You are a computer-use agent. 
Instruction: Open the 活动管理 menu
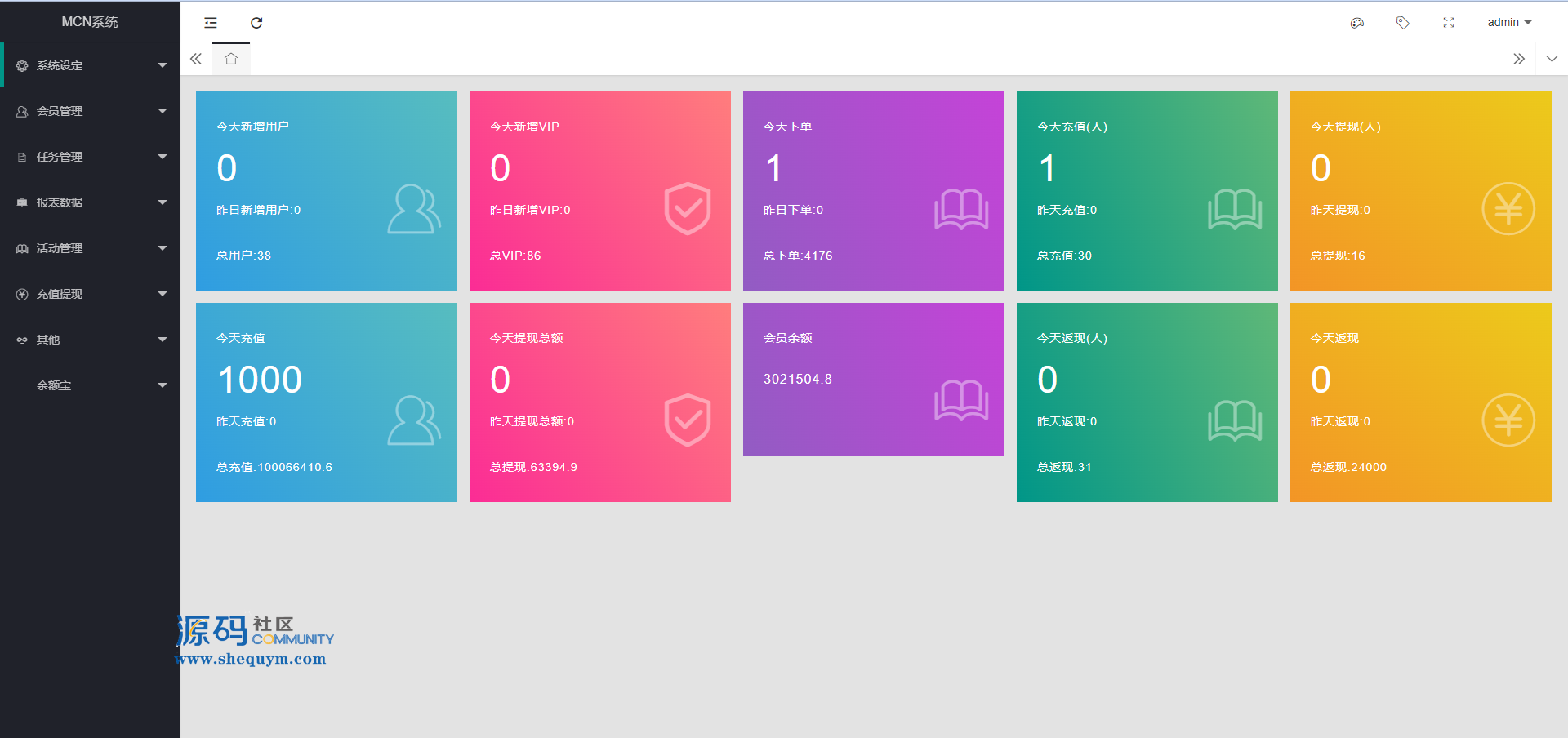(90, 248)
